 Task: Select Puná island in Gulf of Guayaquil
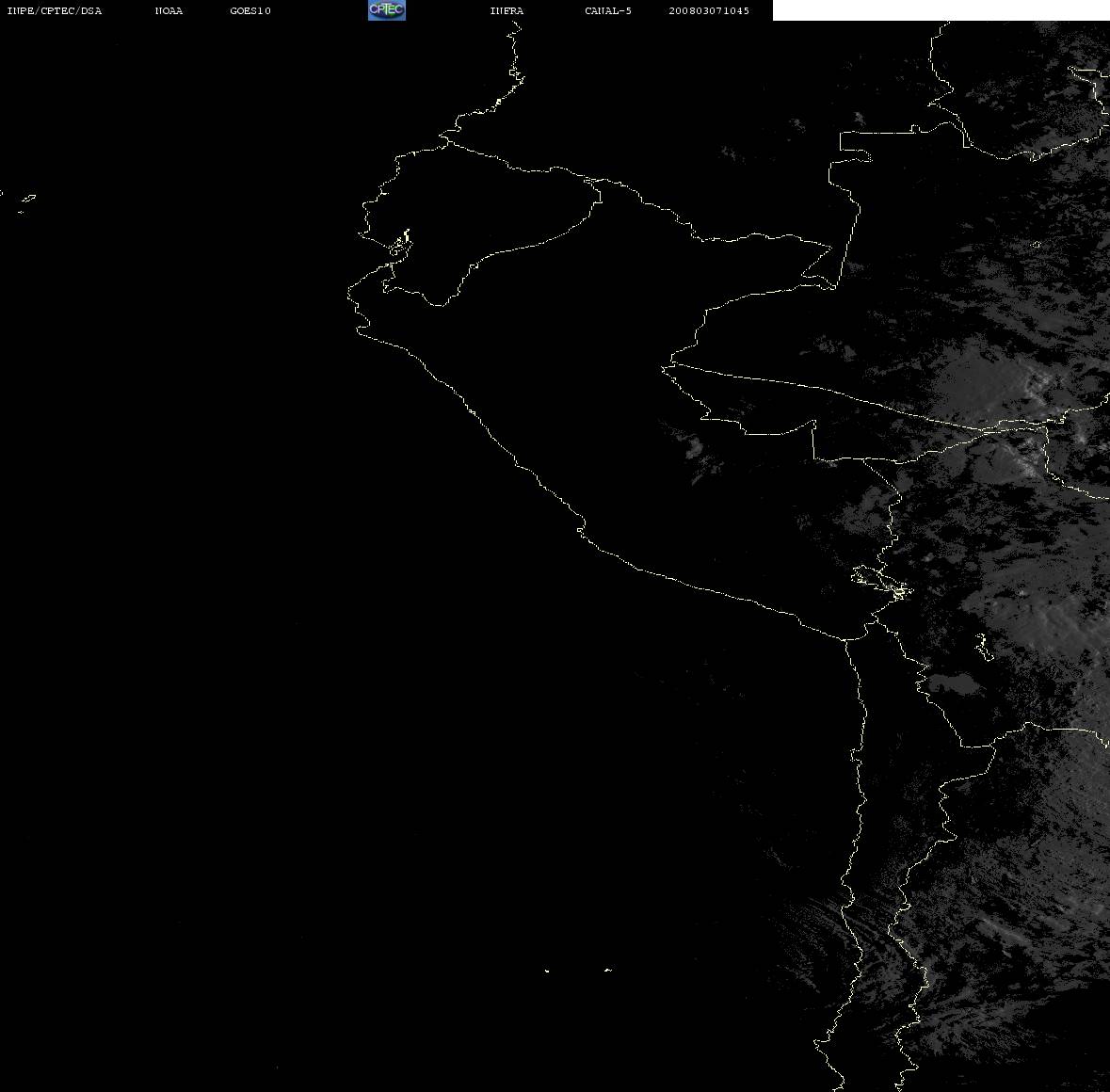(x=401, y=244)
